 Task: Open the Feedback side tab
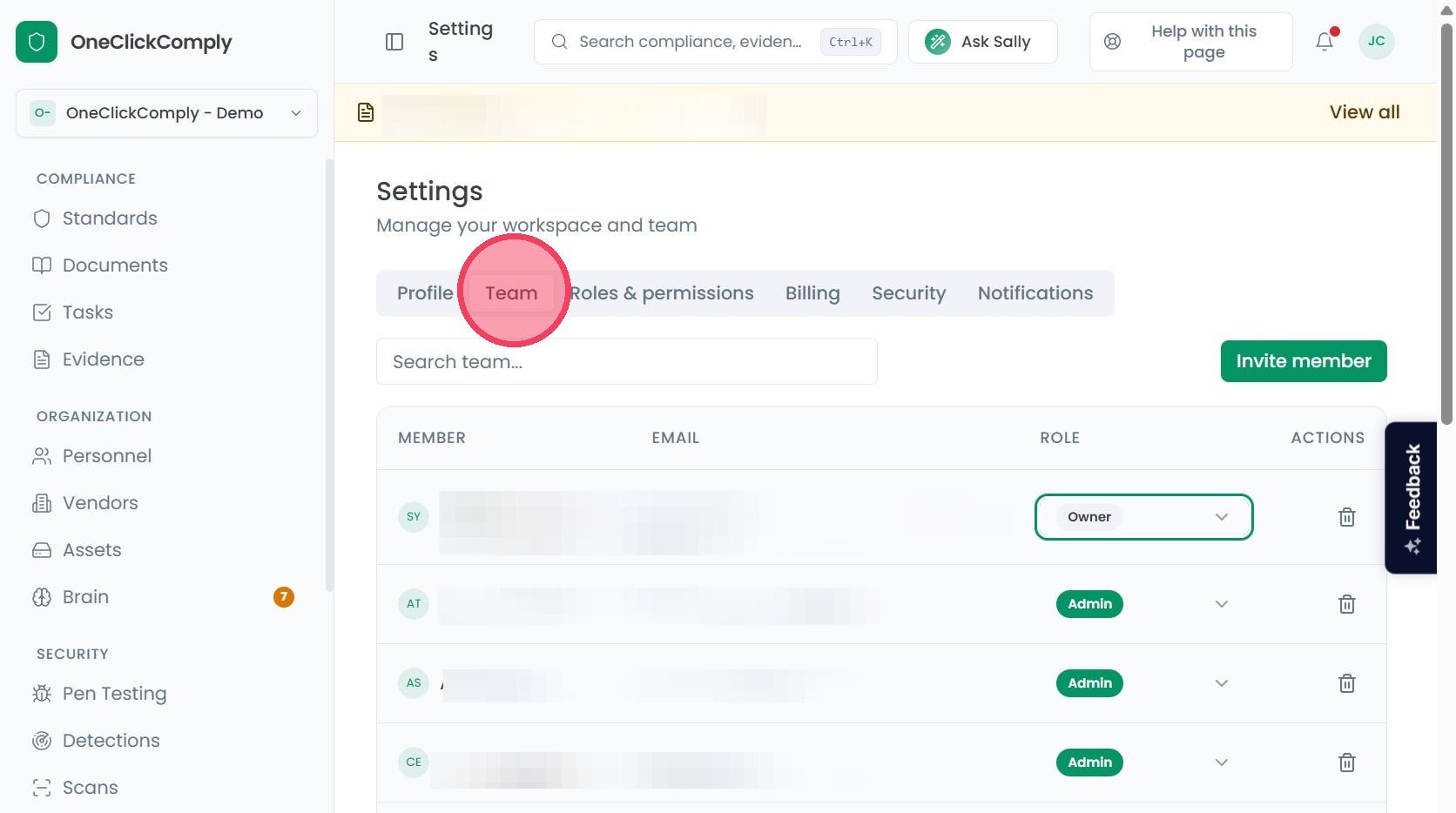(1412, 498)
